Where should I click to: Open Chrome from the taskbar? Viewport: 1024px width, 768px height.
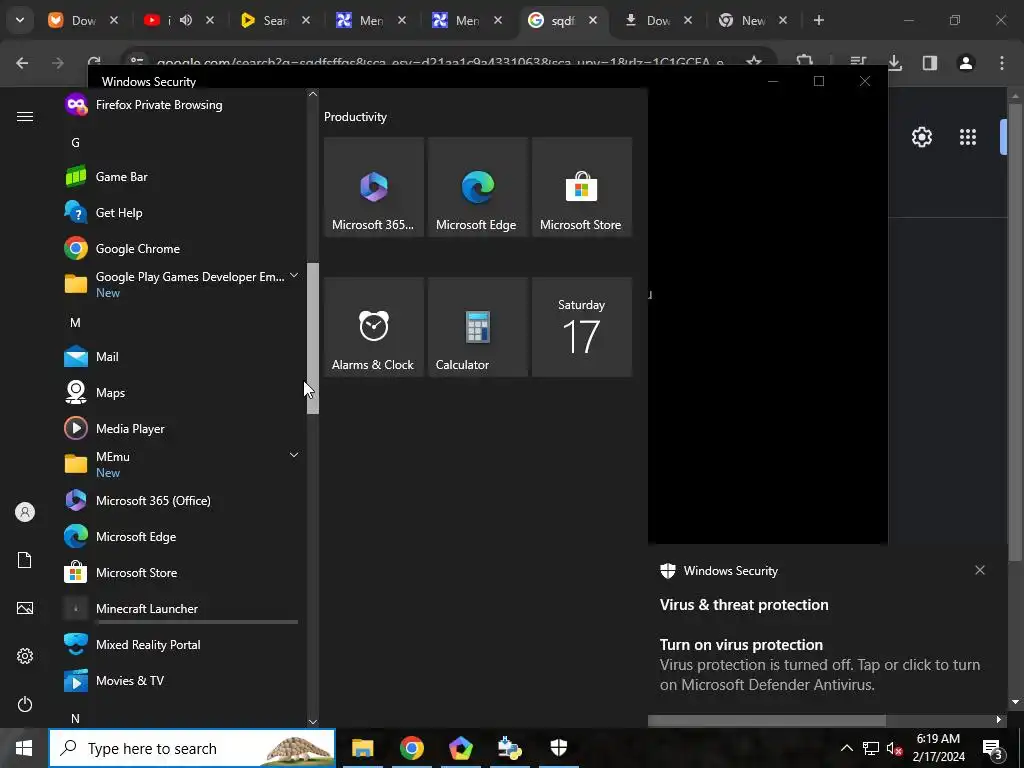tap(411, 748)
